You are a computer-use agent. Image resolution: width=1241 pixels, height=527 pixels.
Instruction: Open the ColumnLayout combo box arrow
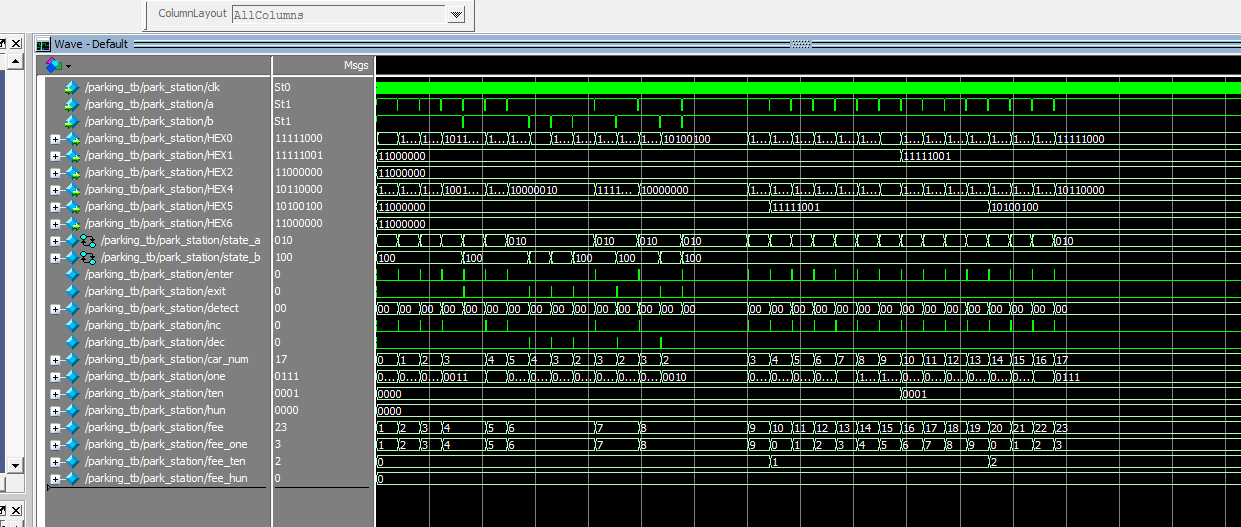click(x=456, y=15)
